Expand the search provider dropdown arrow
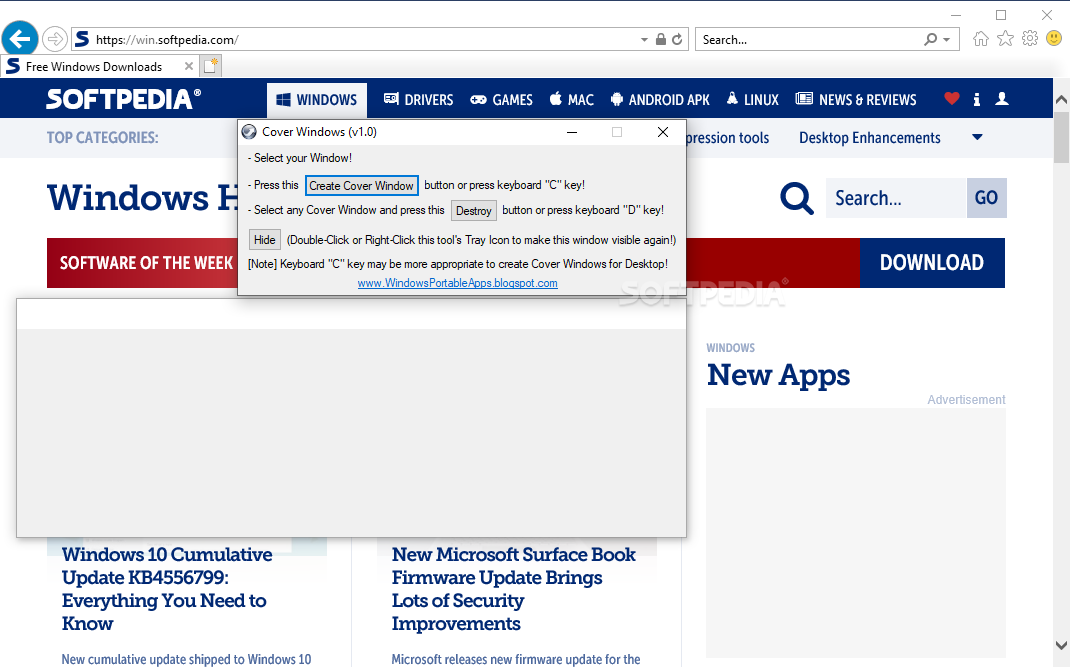Screen dimensions: 1070x667 [x=946, y=40]
